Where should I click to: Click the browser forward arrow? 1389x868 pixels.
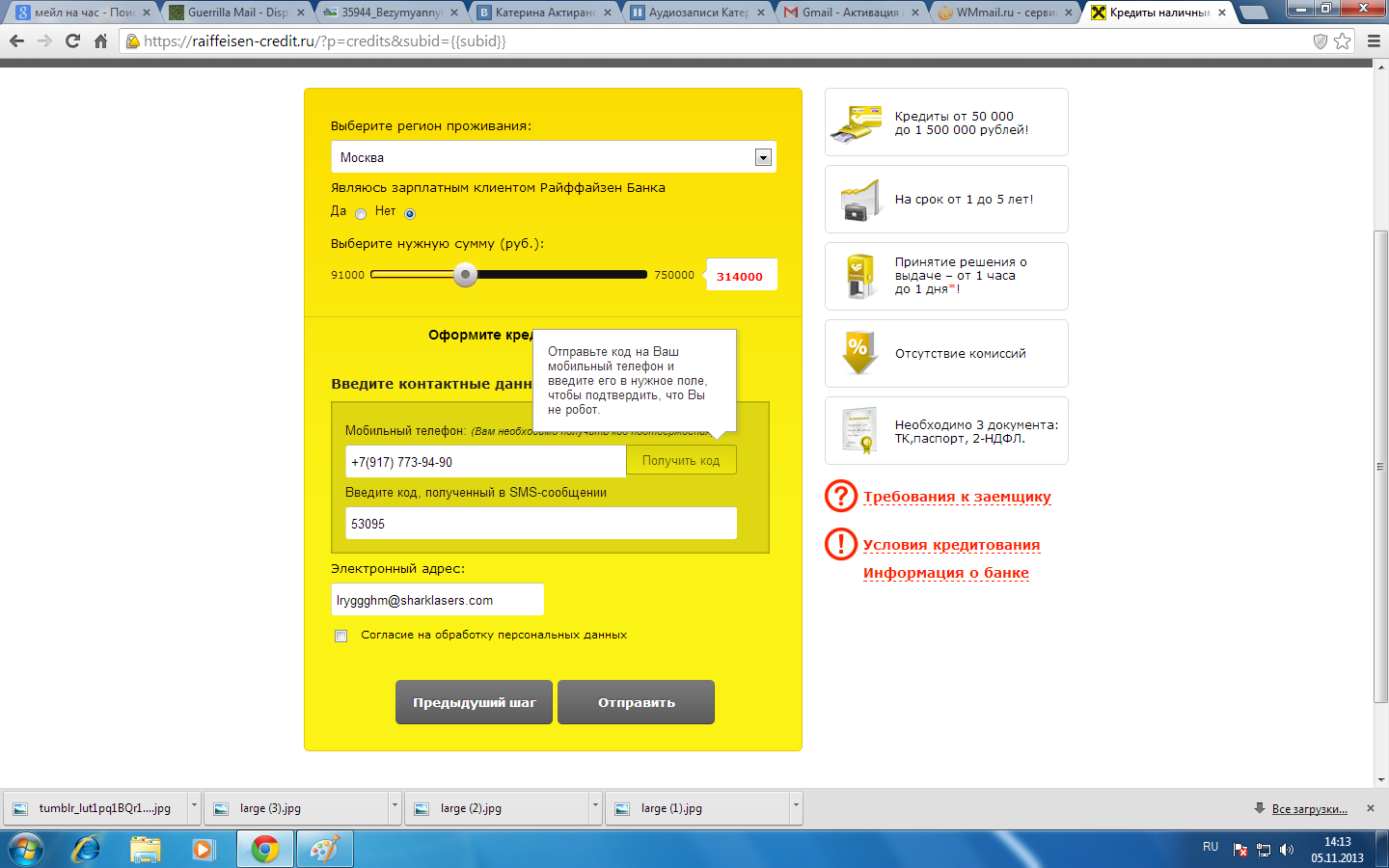44,41
